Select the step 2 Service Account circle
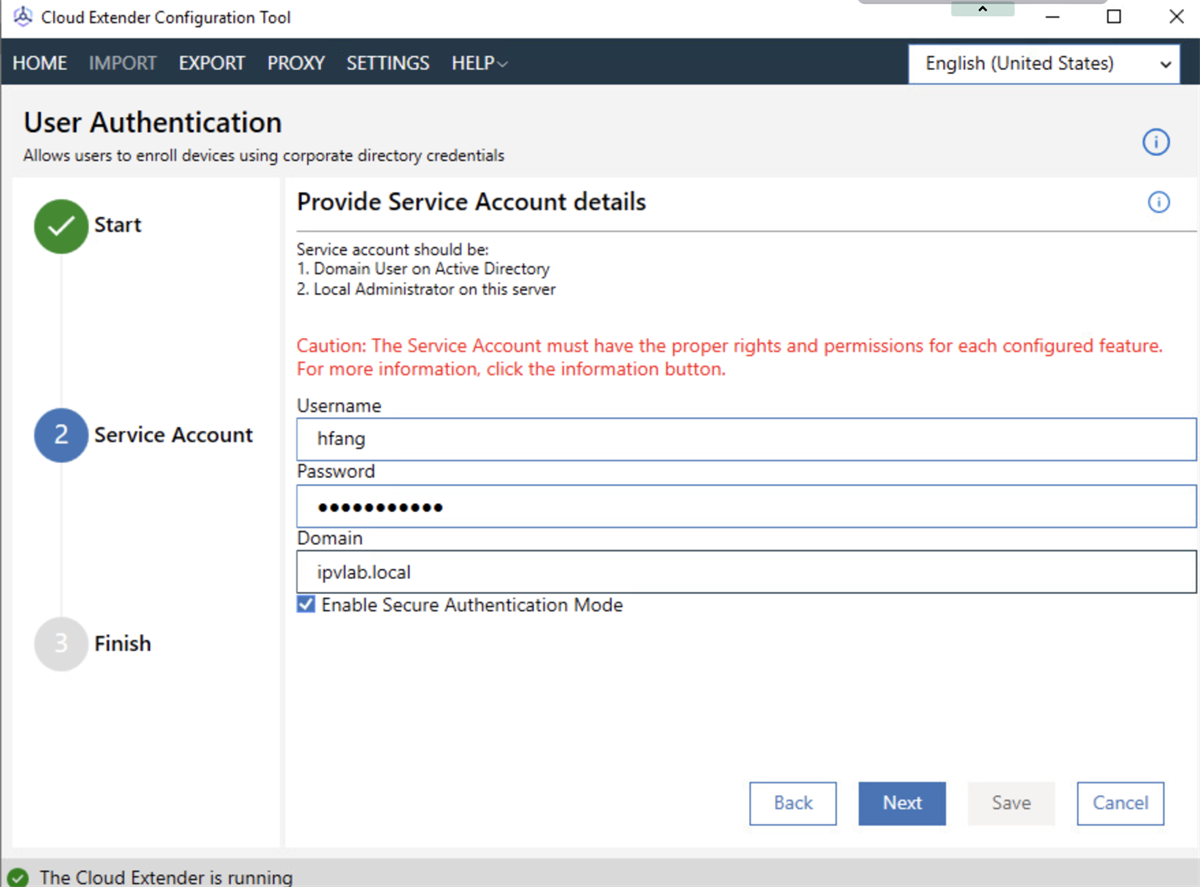 pos(61,435)
